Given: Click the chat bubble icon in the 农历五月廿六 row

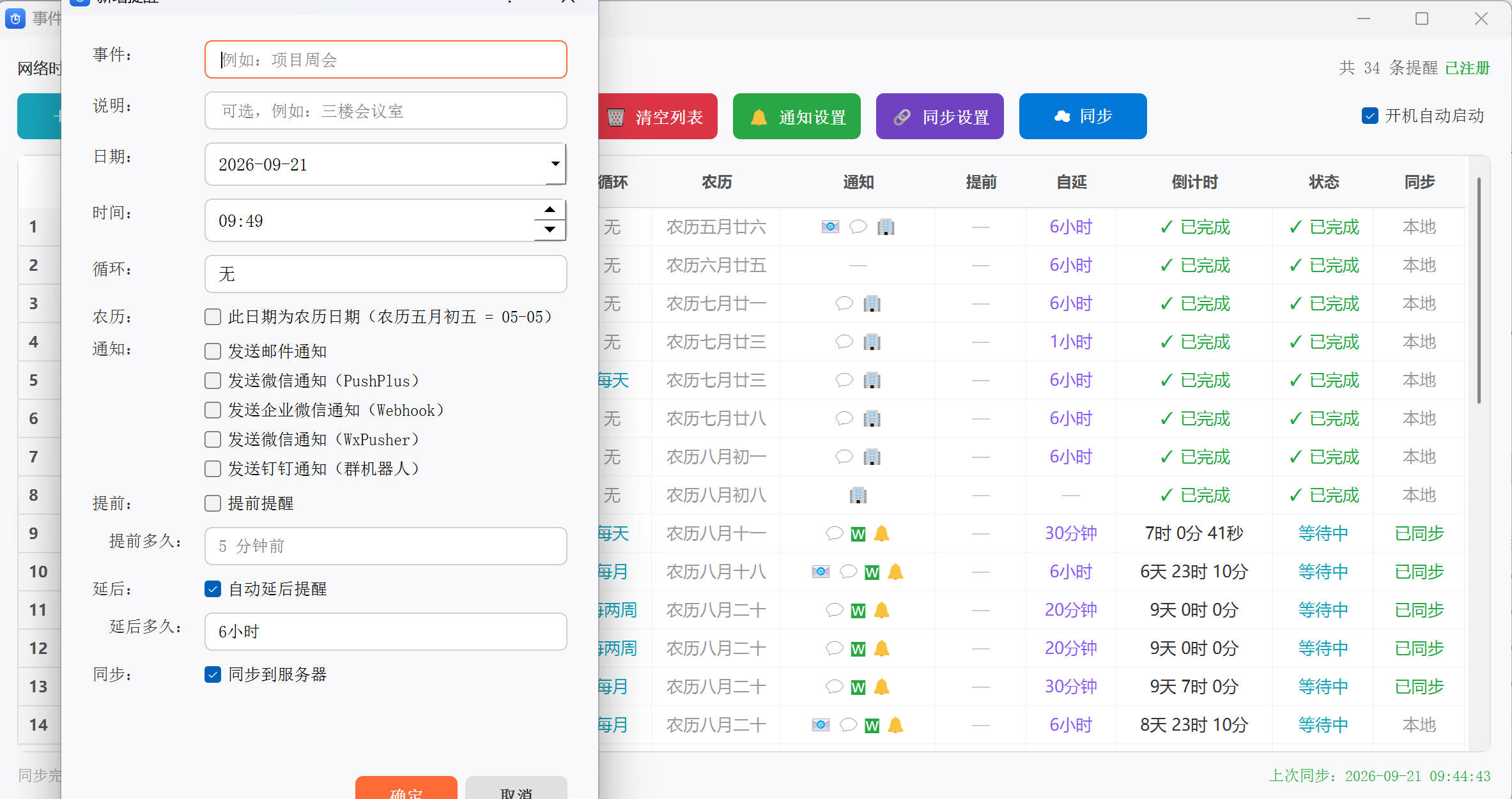Looking at the screenshot, I should click(x=858, y=227).
